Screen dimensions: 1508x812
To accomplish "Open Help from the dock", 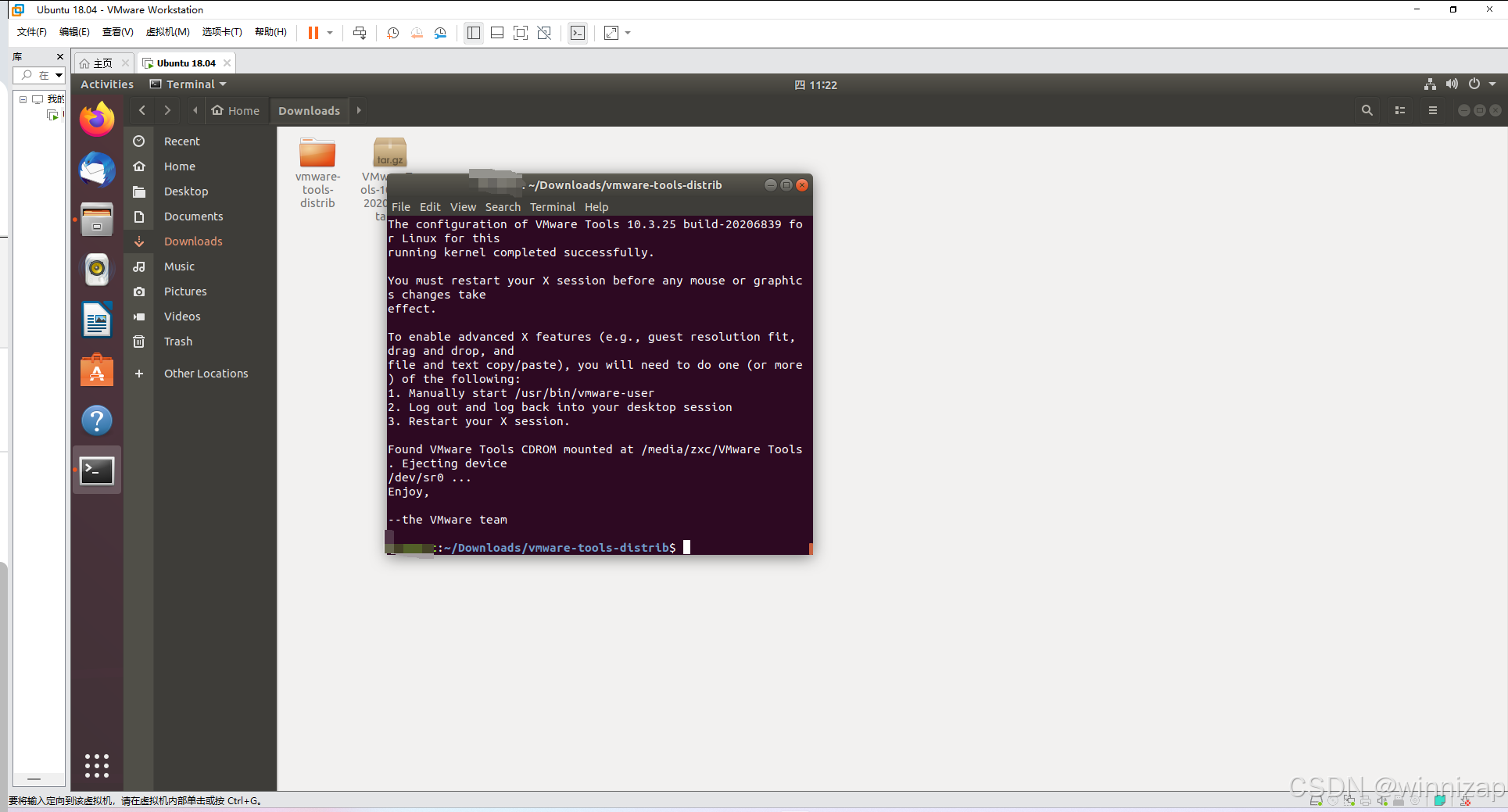I will (x=97, y=420).
